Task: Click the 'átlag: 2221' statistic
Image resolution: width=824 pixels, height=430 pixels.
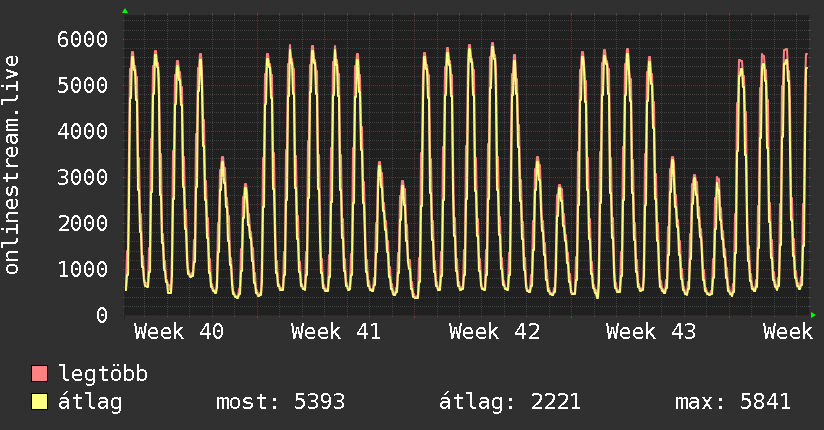Action: click(x=510, y=402)
